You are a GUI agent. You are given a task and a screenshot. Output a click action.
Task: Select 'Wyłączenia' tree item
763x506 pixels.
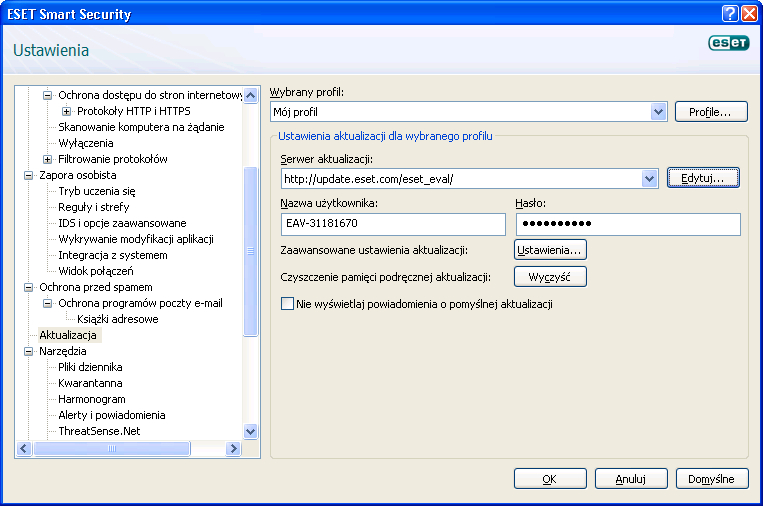[x=86, y=144]
